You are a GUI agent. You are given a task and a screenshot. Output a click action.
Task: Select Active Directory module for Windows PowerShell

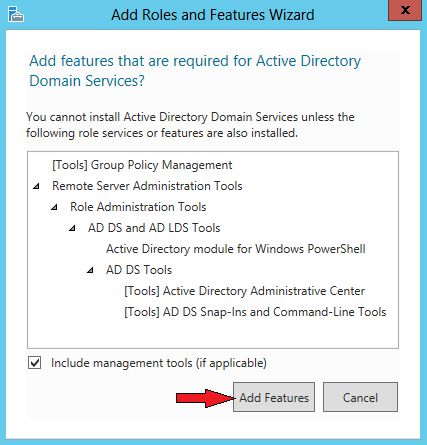pos(236,249)
